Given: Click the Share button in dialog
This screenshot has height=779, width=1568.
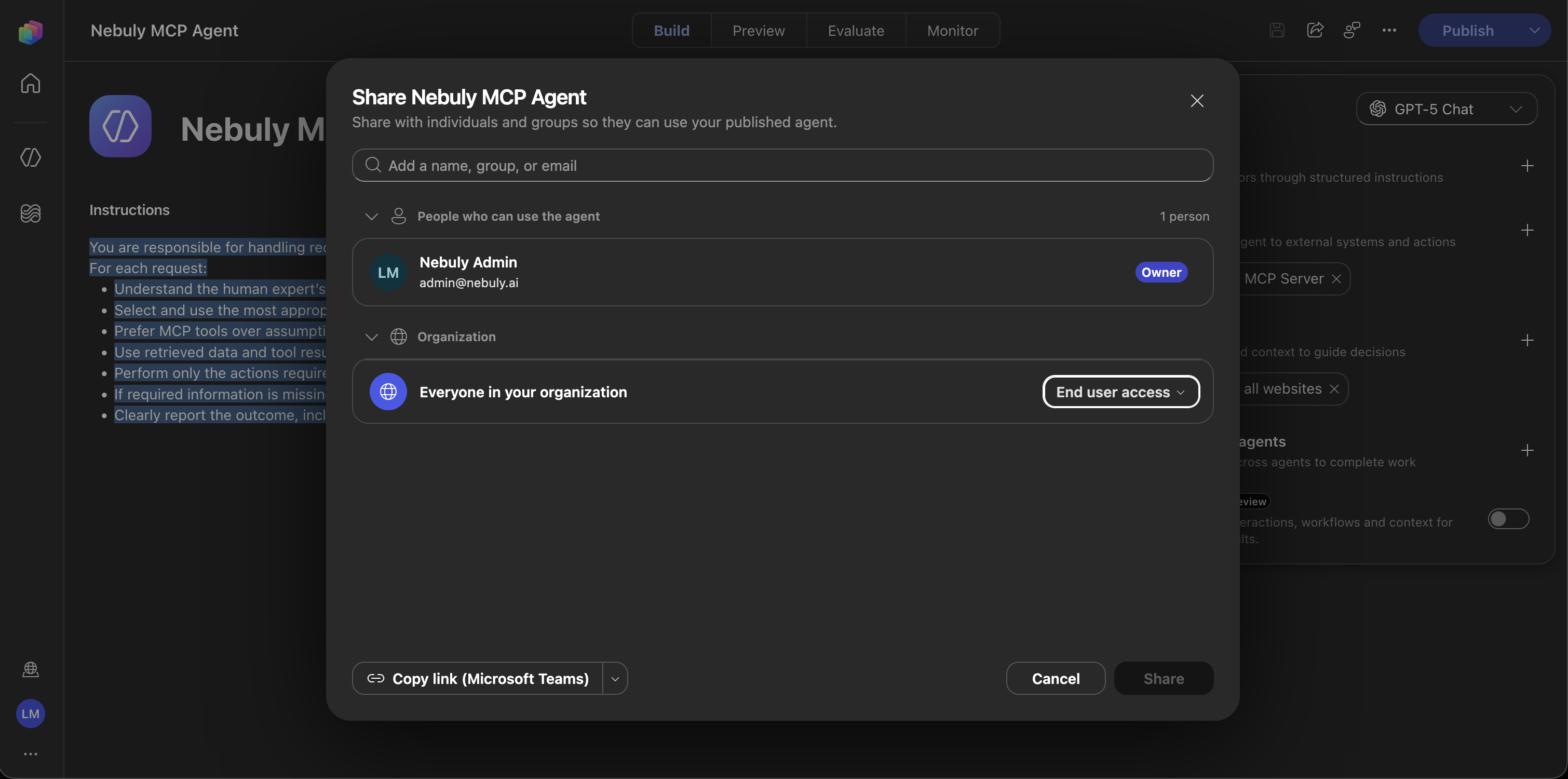Looking at the screenshot, I should [1163, 678].
